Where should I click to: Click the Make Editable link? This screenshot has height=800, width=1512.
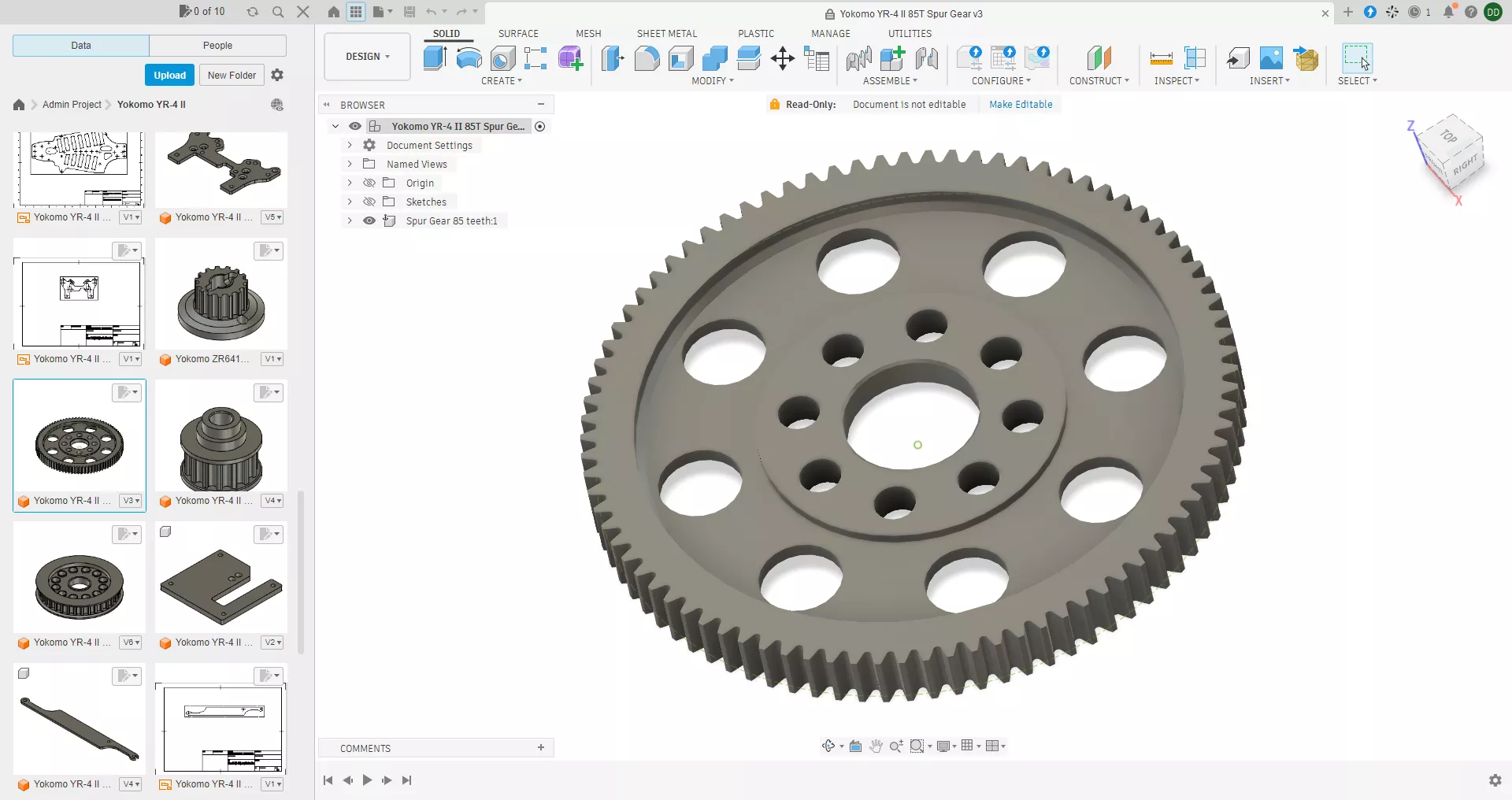click(x=1021, y=105)
